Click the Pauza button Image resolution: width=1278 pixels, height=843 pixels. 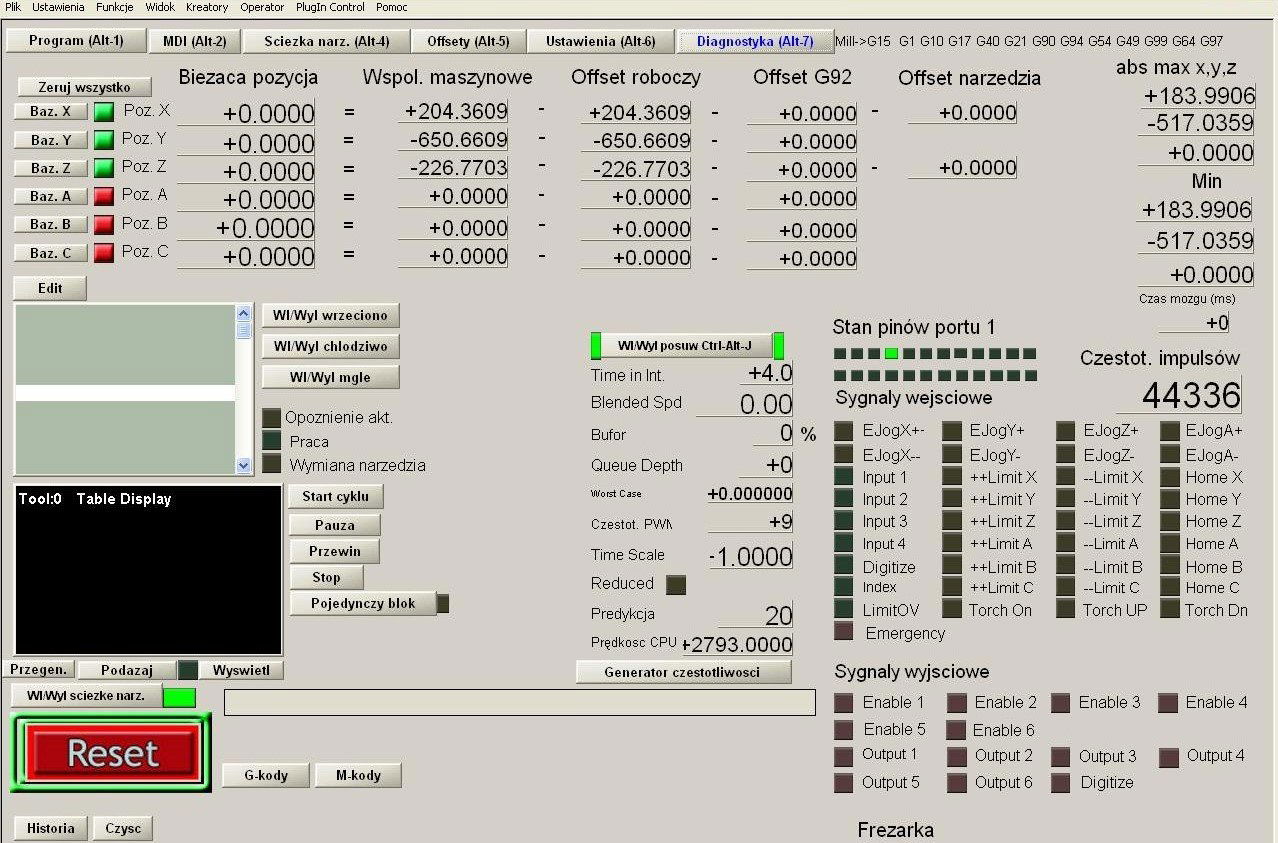click(335, 524)
